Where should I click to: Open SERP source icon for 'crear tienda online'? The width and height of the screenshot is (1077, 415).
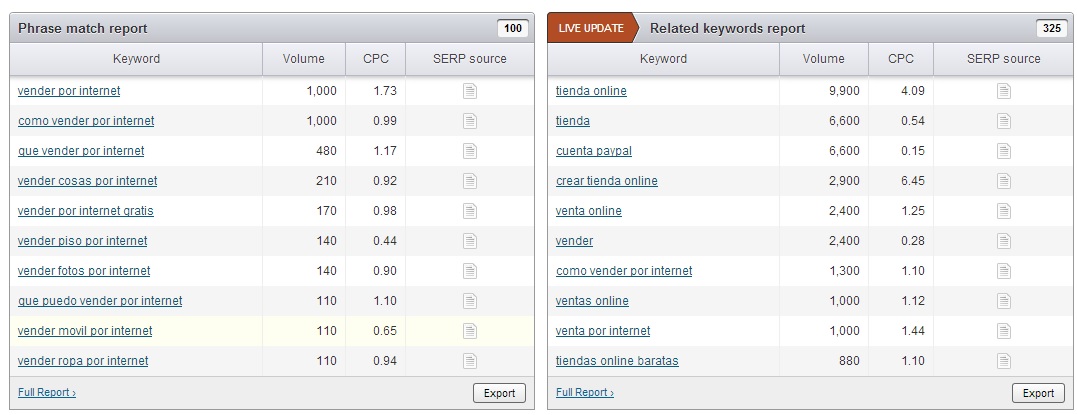coord(1004,181)
